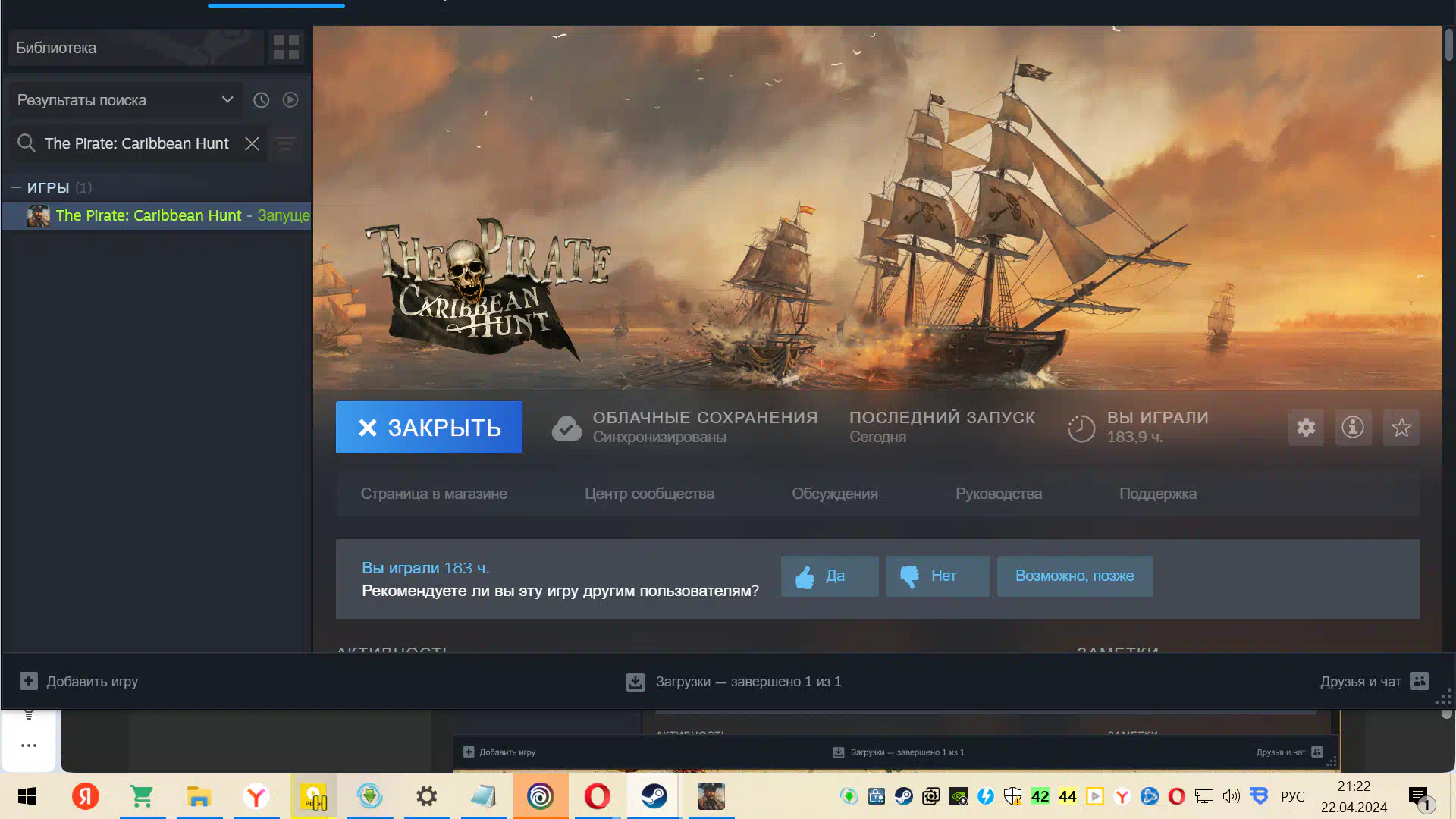Expand Результаты поиска dropdown

point(125,100)
